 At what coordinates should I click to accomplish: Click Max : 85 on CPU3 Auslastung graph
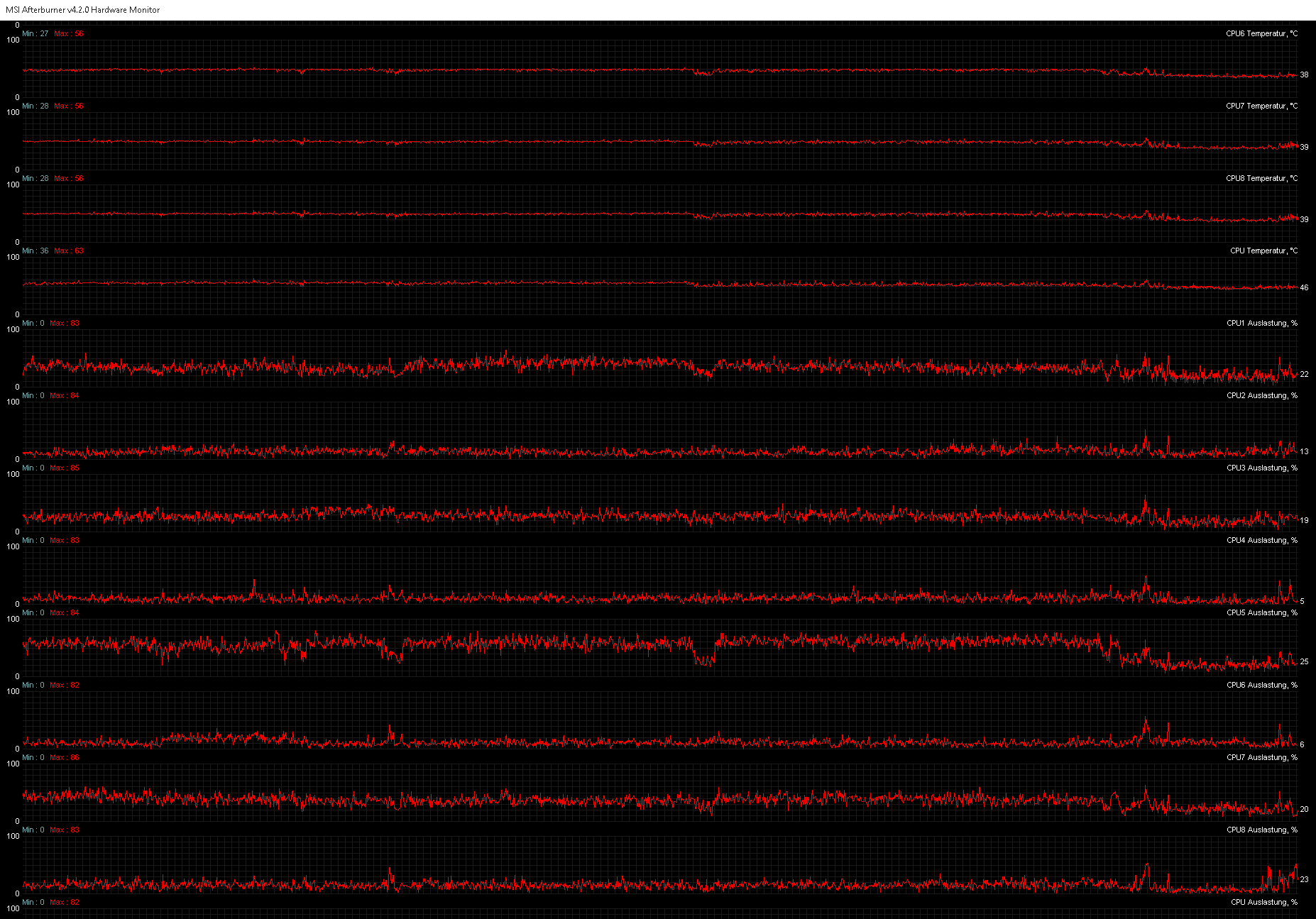65,468
